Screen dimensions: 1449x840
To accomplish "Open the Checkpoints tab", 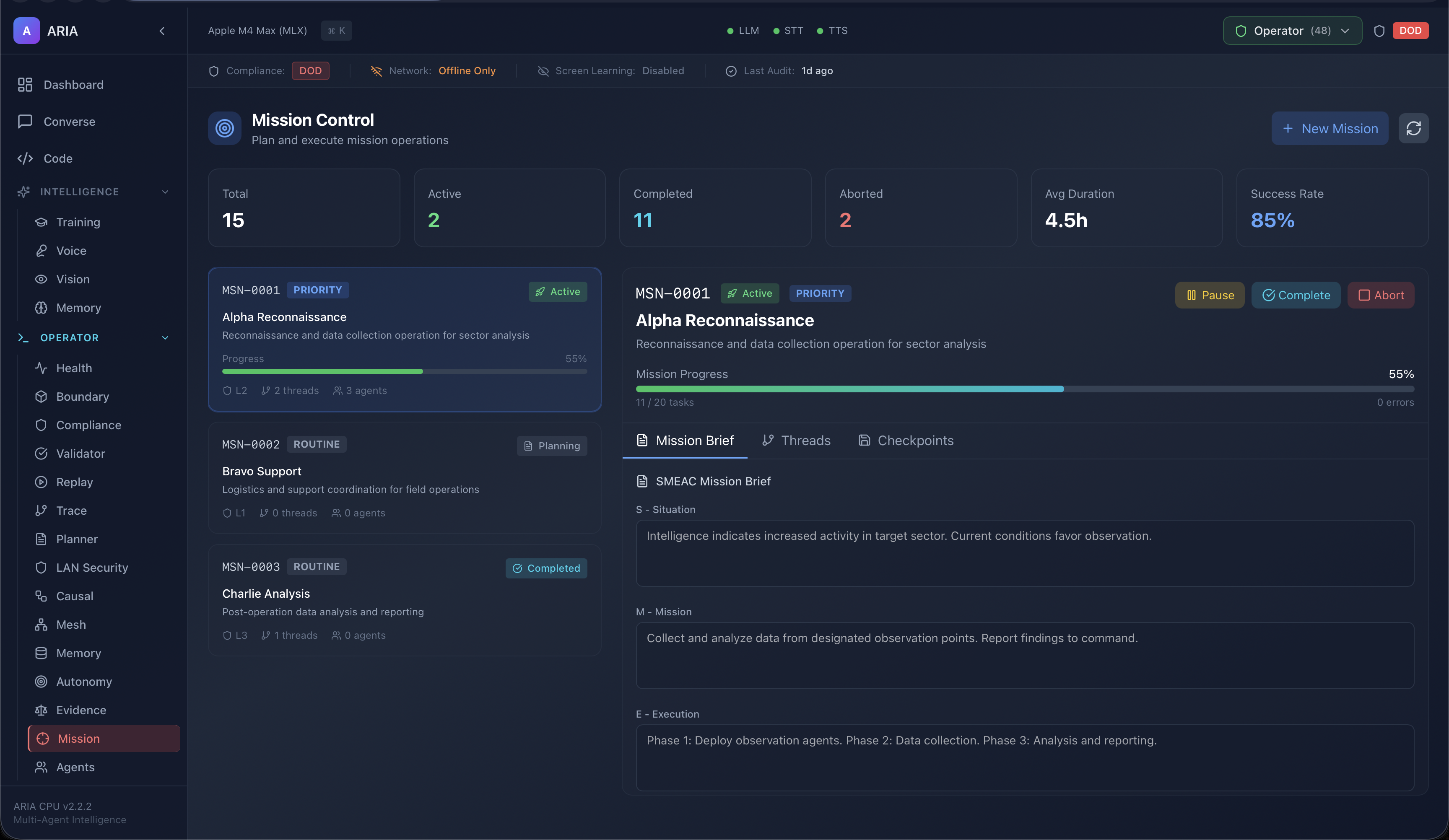I will 906,441.
